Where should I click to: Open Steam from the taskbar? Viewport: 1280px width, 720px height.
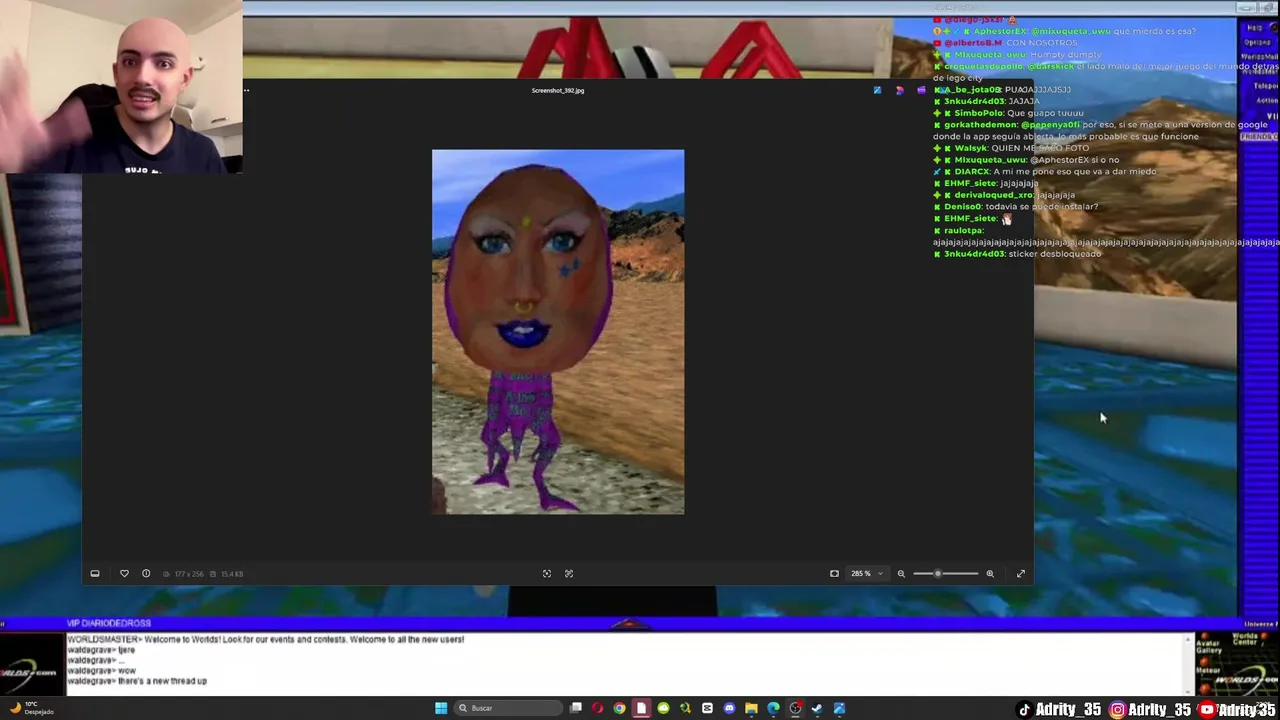[817, 708]
